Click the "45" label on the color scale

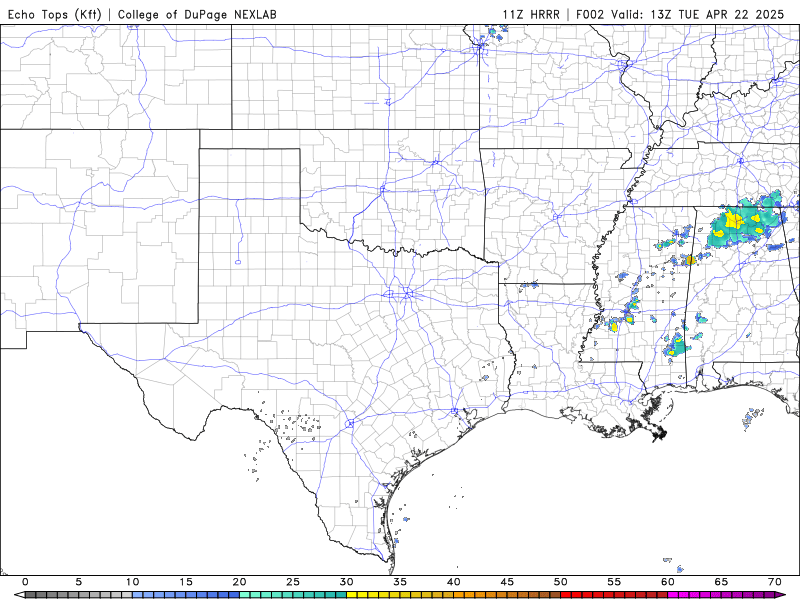(x=507, y=582)
